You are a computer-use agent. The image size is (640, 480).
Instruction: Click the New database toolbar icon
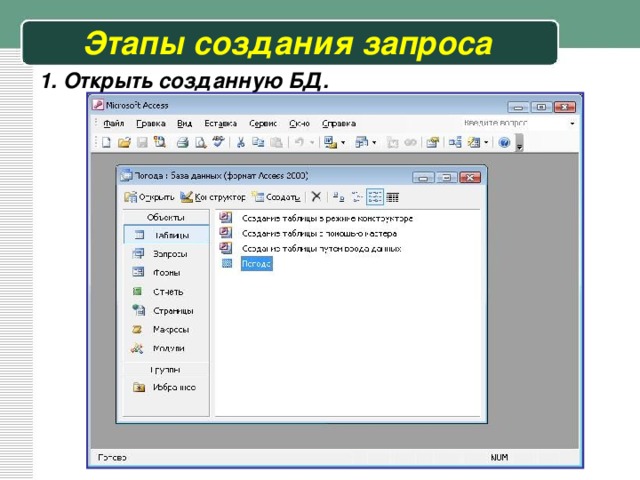click(x=107, y=142)
